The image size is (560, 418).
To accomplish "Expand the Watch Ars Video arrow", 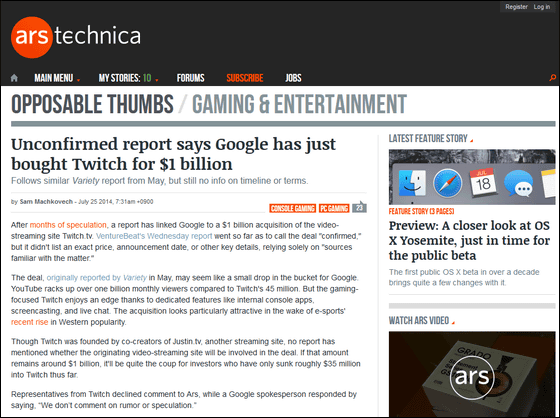I will [x=453, y=323].
